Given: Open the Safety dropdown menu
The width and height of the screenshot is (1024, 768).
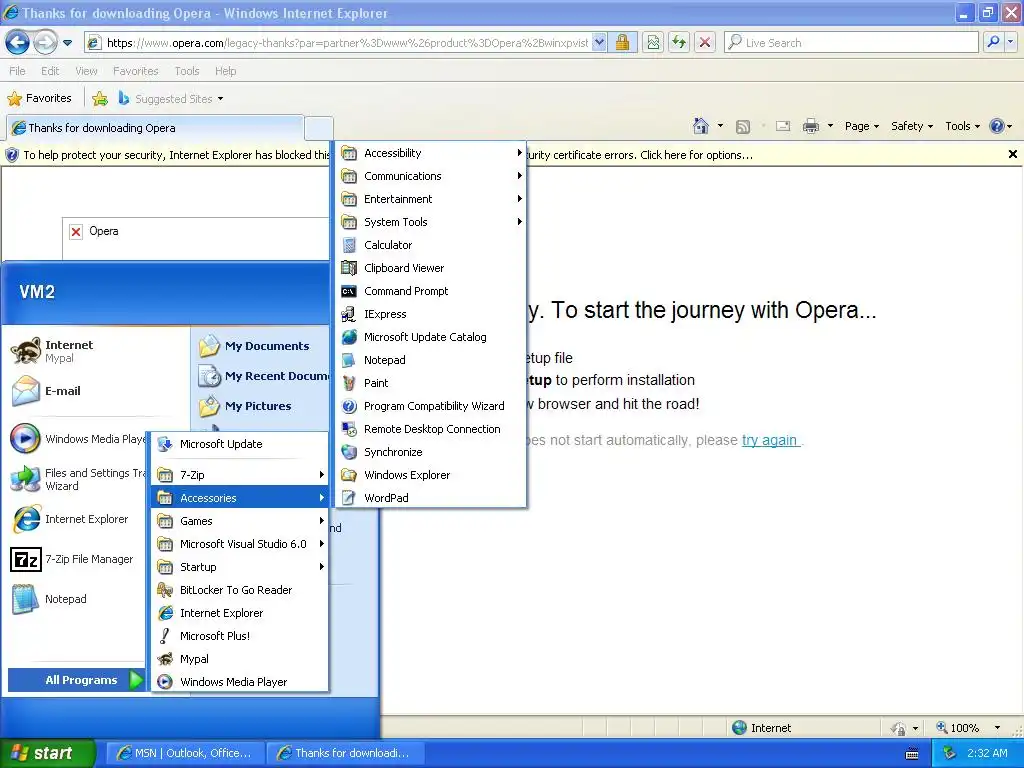Looking at the screenshot, I should [912, 126].
